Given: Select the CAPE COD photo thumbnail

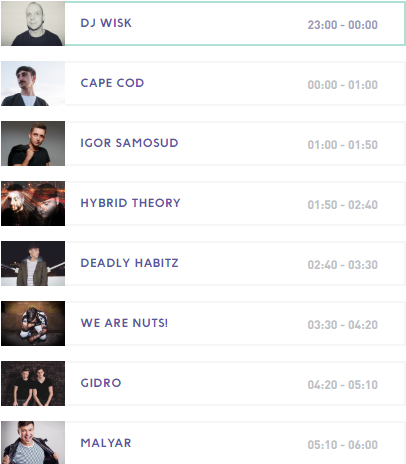Looking at the screenshot, I should (x=33, y=83).
